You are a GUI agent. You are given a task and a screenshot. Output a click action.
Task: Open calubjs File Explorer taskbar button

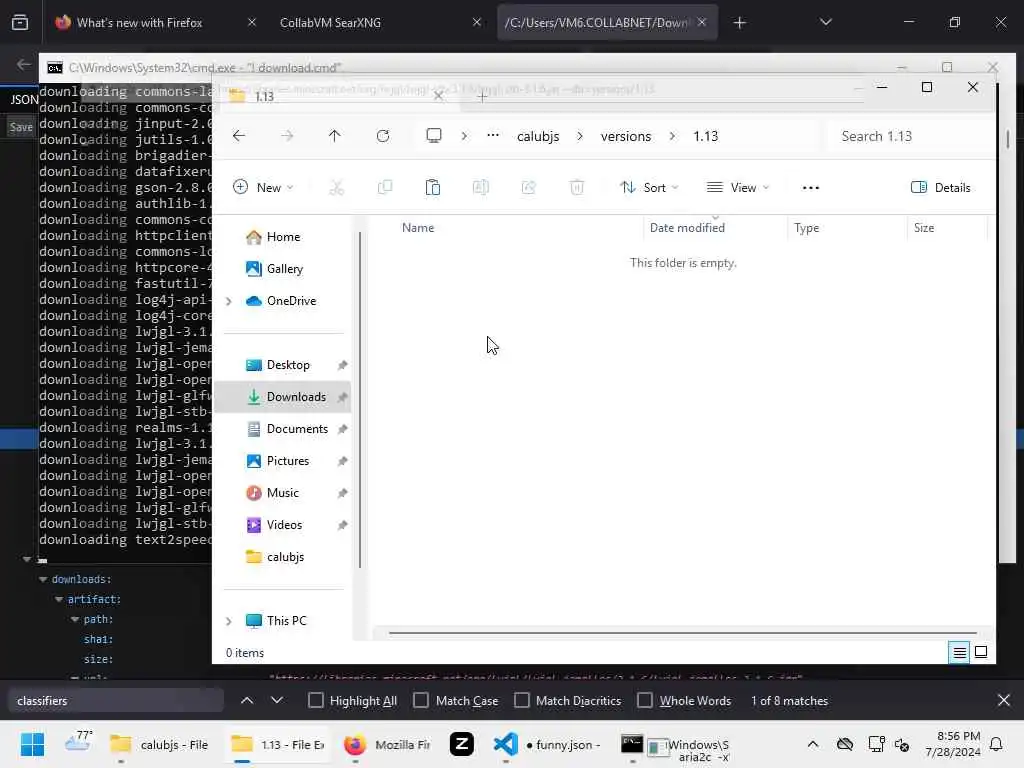pos(159,744)
